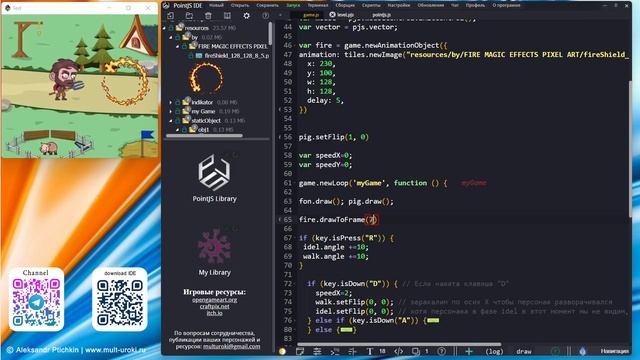640x360 pixels.
Task: Open the Настройки menu
Action: coord(399,5)
